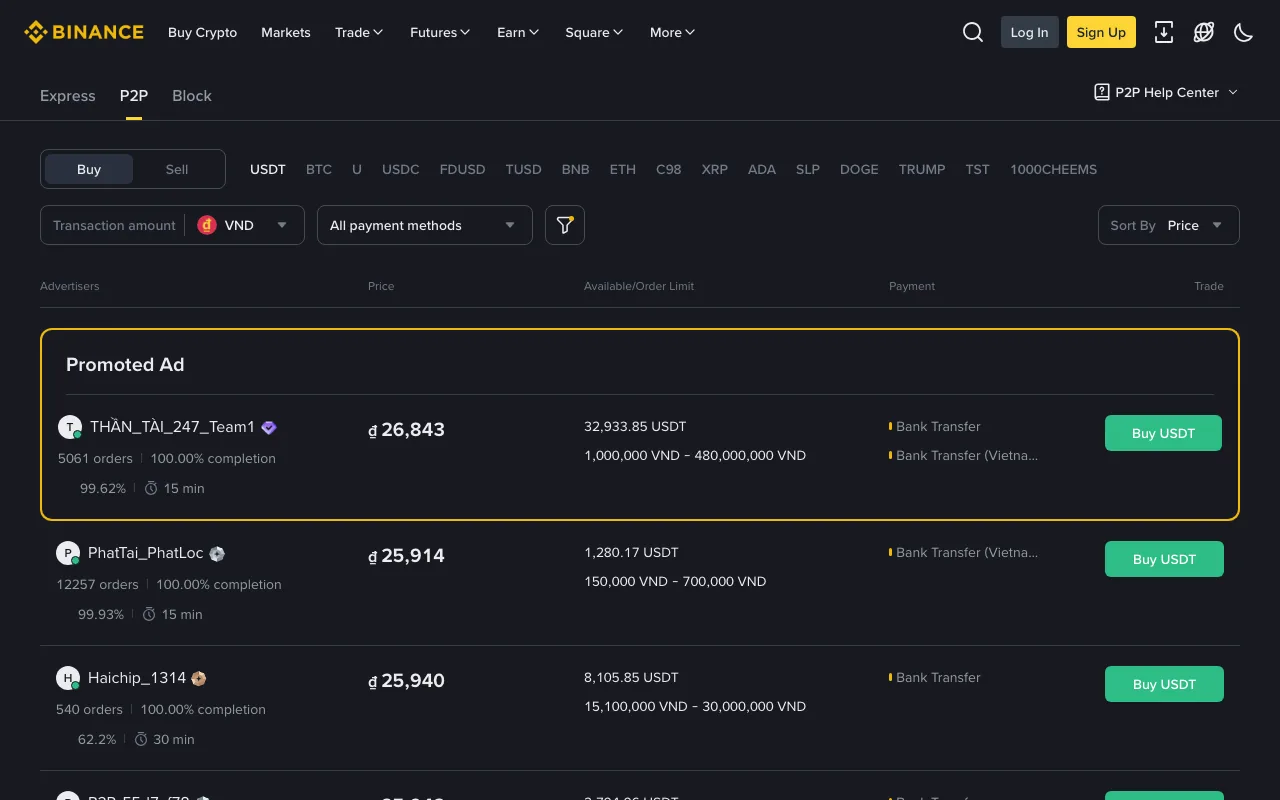Open the search magnifier icon

tap(973, 32)
